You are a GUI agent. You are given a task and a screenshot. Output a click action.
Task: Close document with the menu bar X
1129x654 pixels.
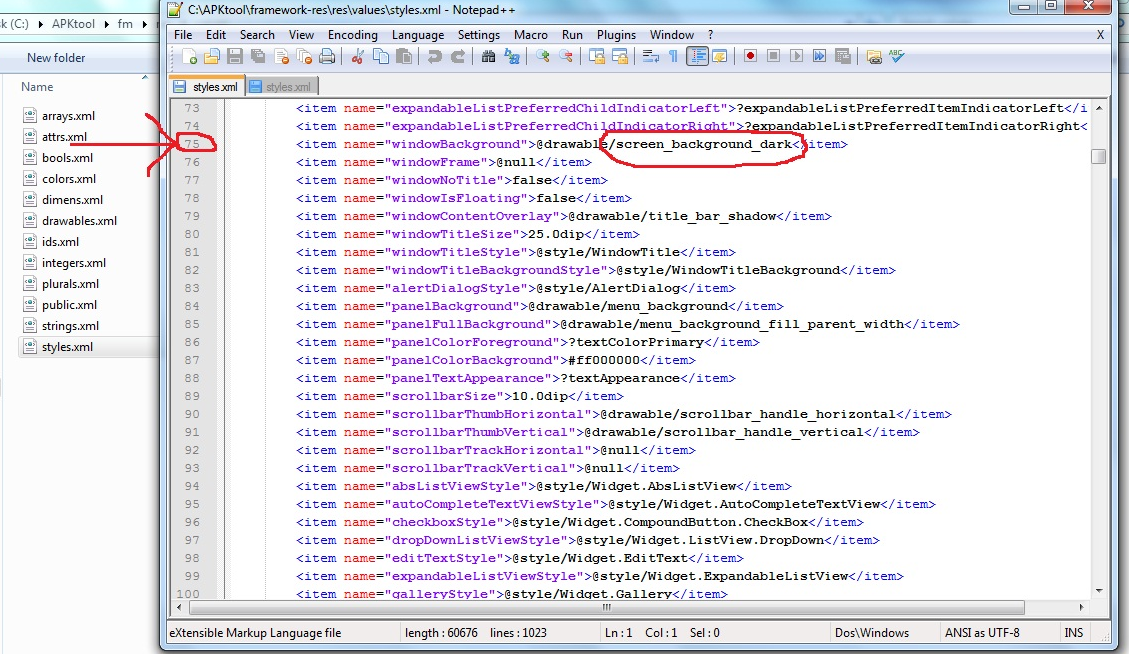pos(1100,35)
